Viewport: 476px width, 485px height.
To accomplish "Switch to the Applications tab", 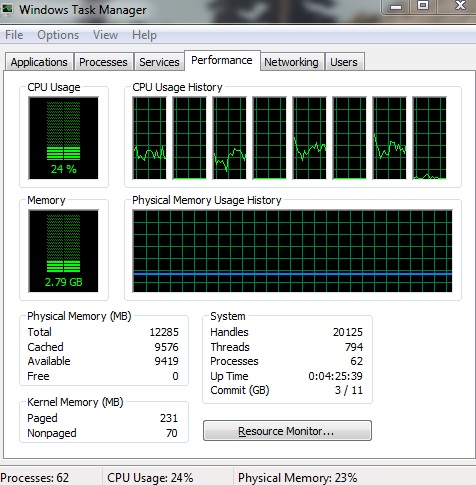I will [x=39, y=62].
